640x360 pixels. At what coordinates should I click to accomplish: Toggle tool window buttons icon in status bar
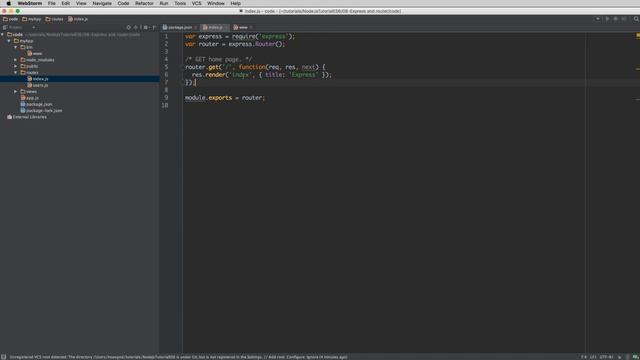(x=4, y=357)
